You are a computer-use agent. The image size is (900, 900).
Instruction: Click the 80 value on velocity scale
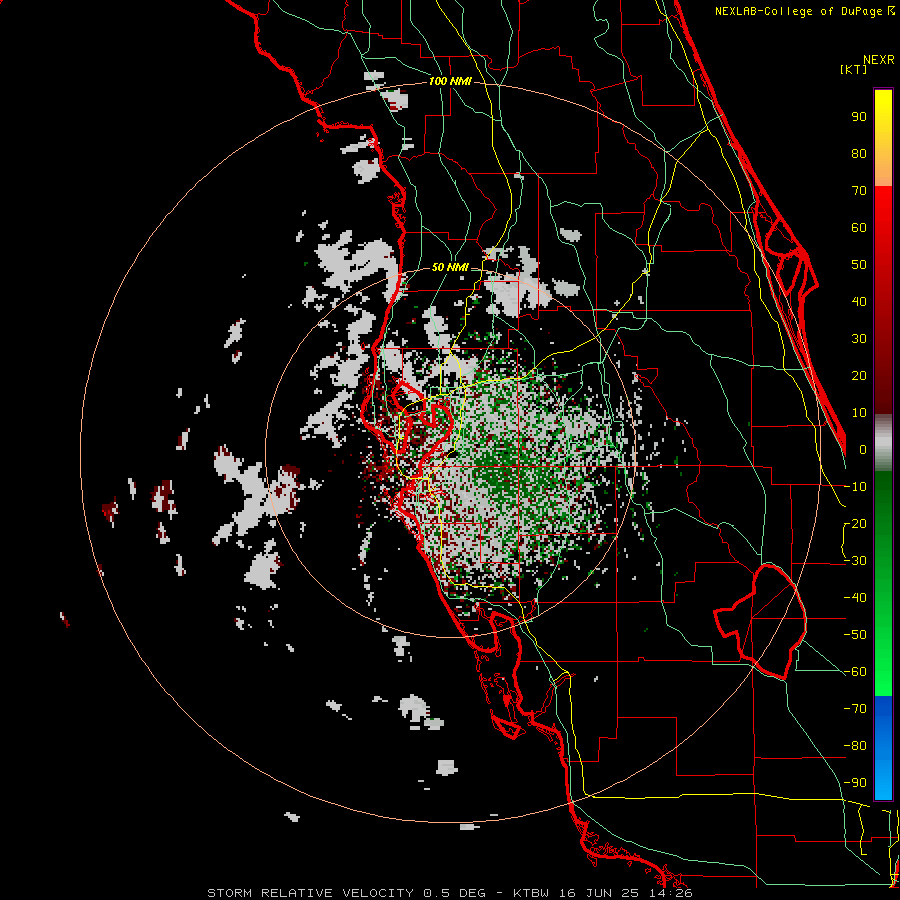pyautogui.click(x=859, y=154)
